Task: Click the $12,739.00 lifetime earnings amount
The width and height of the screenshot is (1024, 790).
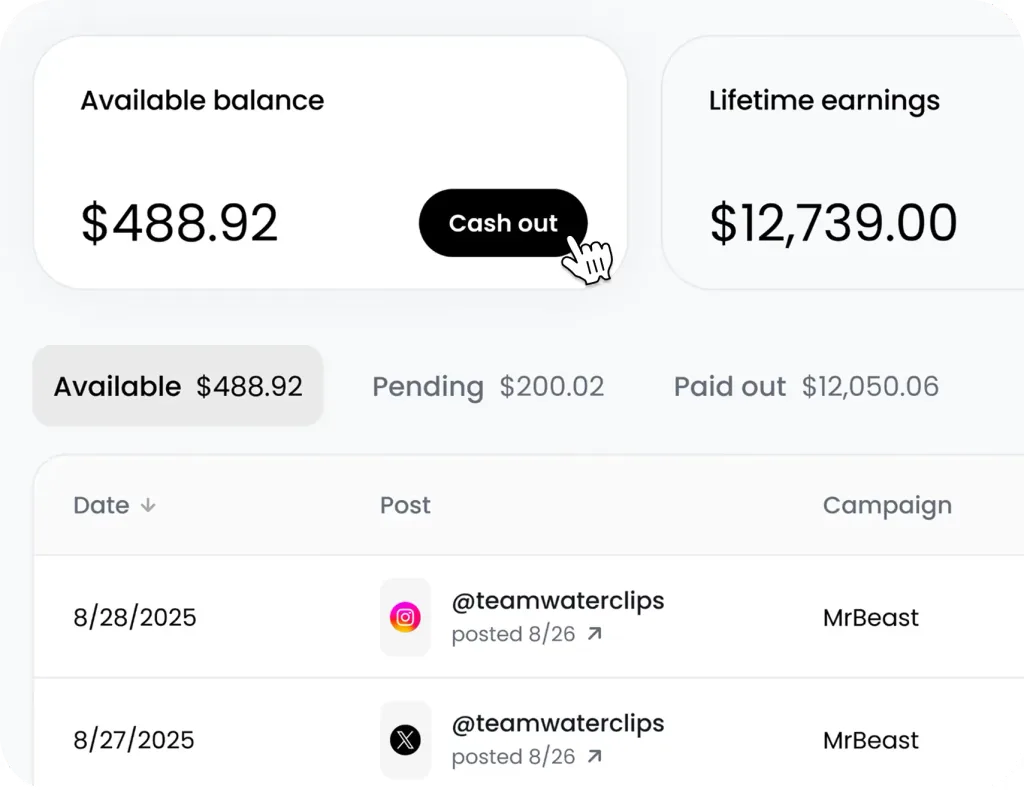Action: [x=833, y=223]
